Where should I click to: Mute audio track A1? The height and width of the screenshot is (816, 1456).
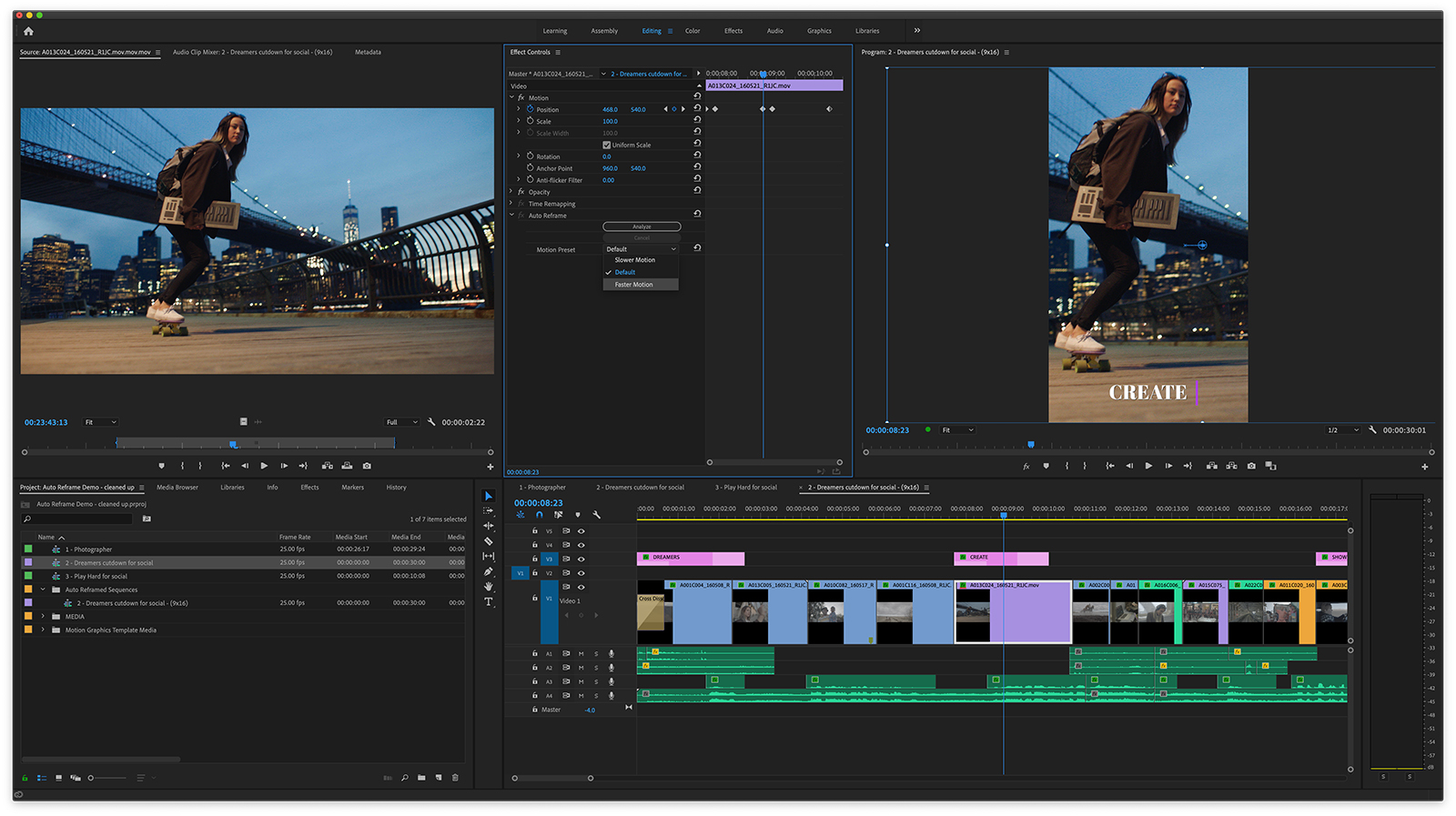[x=581, y=654]
